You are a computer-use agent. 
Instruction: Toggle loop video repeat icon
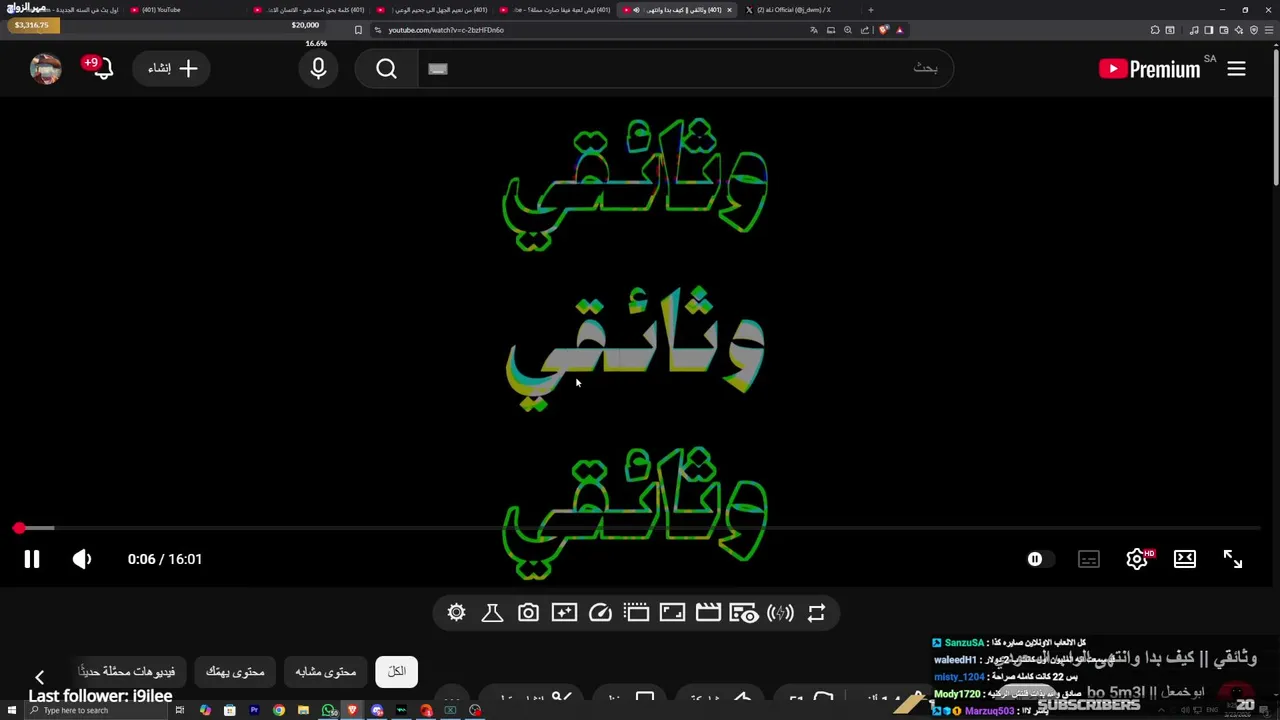[x=816, y=613]
